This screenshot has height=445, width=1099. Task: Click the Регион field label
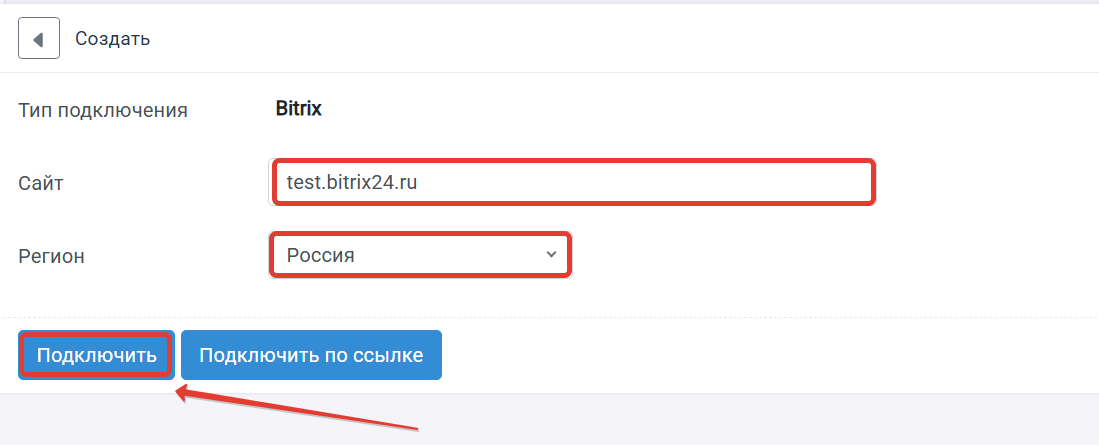click(51, 256)
